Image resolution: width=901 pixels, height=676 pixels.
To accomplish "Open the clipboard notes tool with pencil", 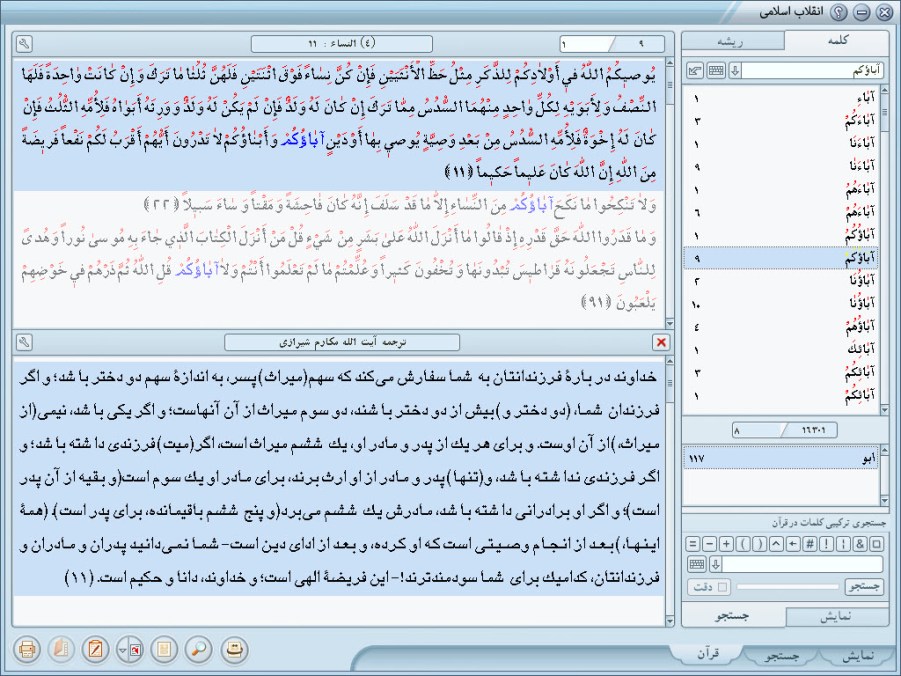I will (95, 650).
